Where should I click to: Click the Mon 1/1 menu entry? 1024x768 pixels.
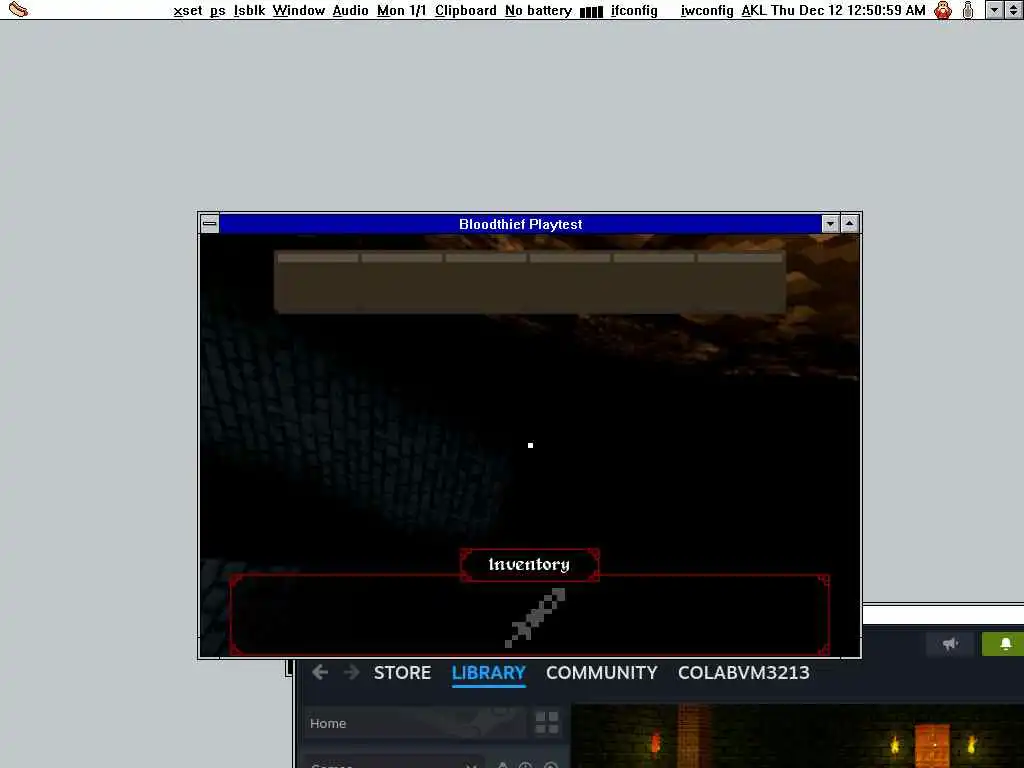401,10
